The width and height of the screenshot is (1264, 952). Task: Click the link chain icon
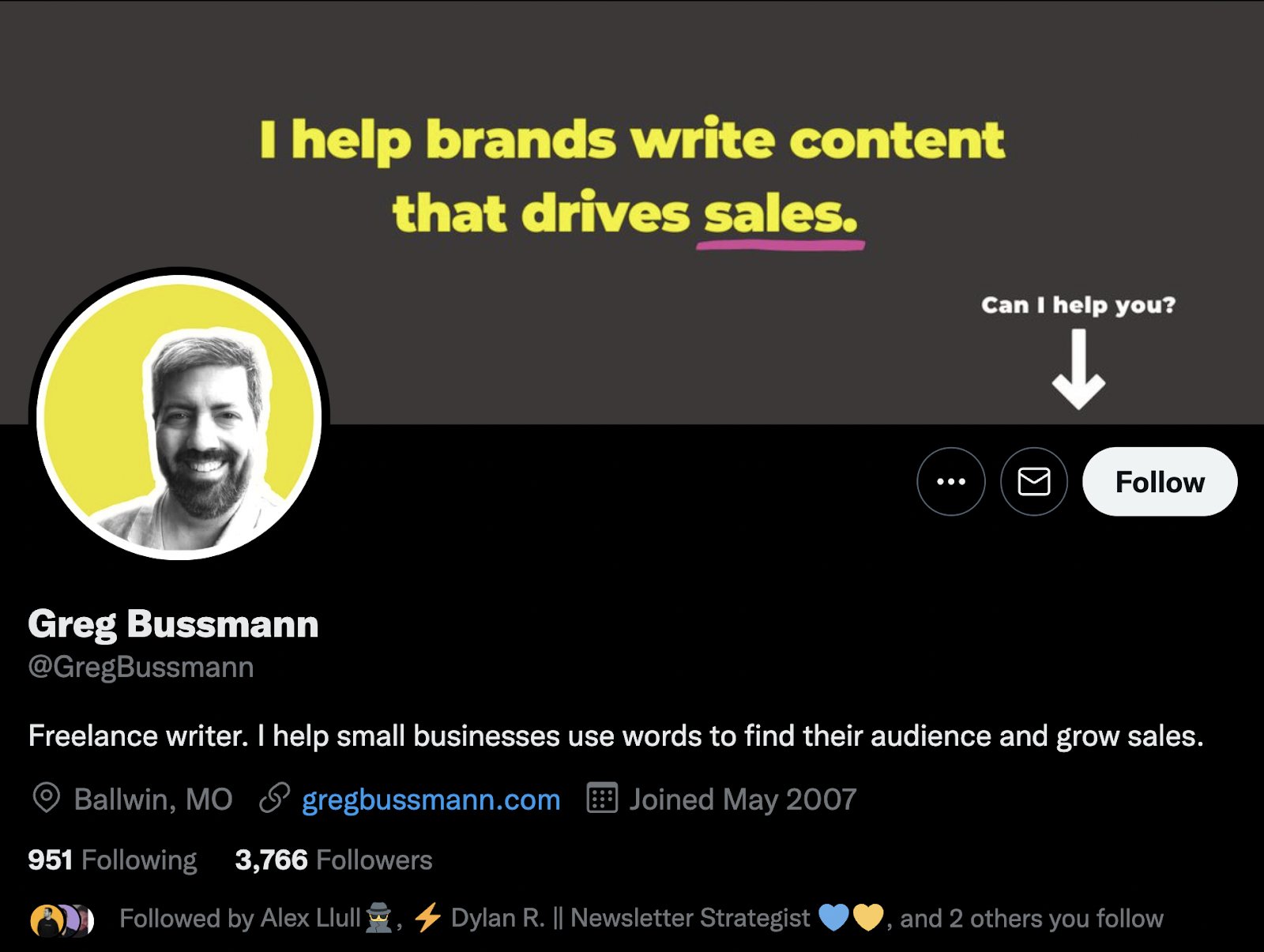coord(275,798)
